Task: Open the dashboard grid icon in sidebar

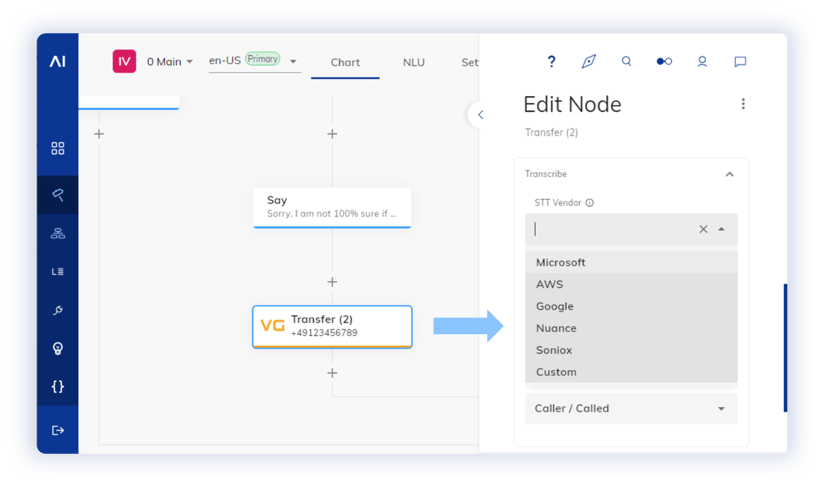Action: [x=57, y=148]
